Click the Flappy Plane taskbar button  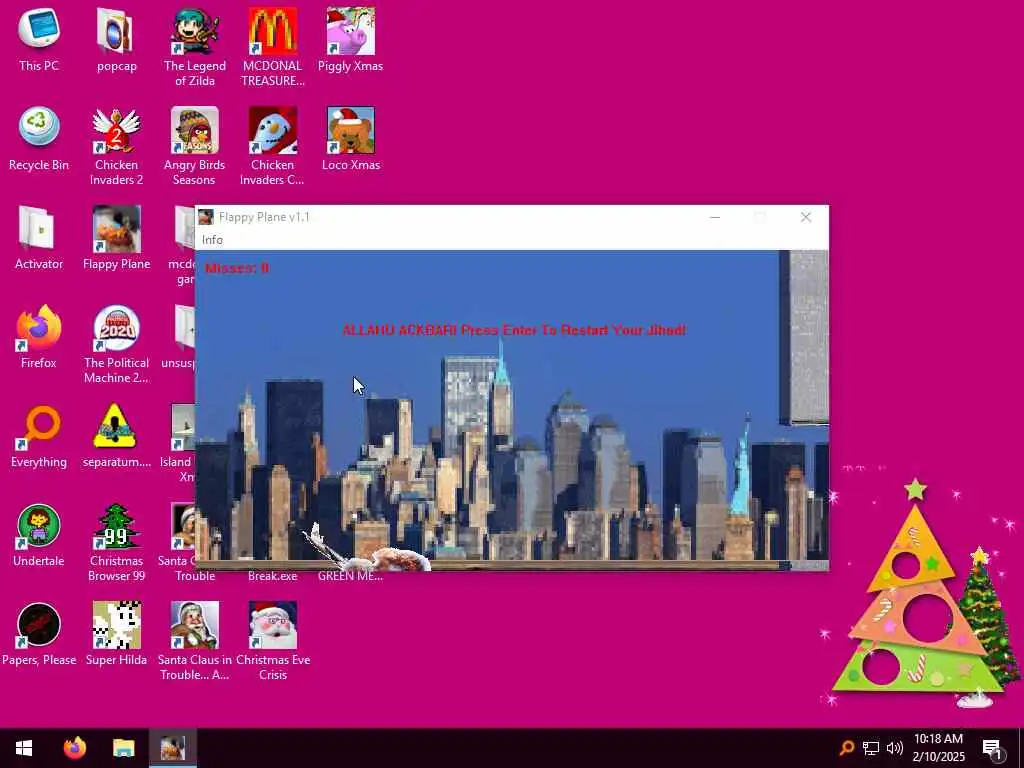pyautogui.click(x=173, y=748)
